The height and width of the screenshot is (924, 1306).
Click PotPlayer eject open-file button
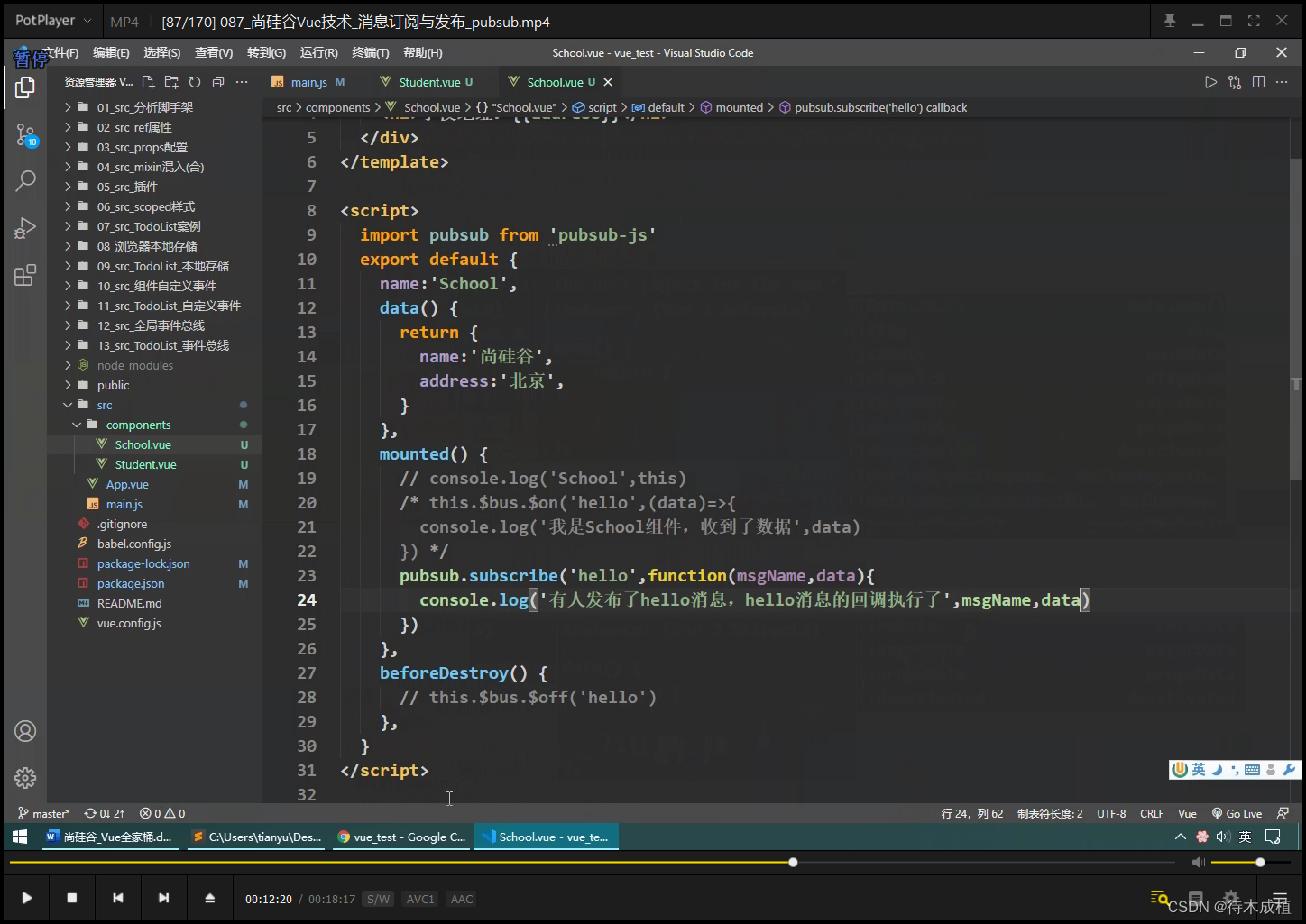tap(209, 898)
